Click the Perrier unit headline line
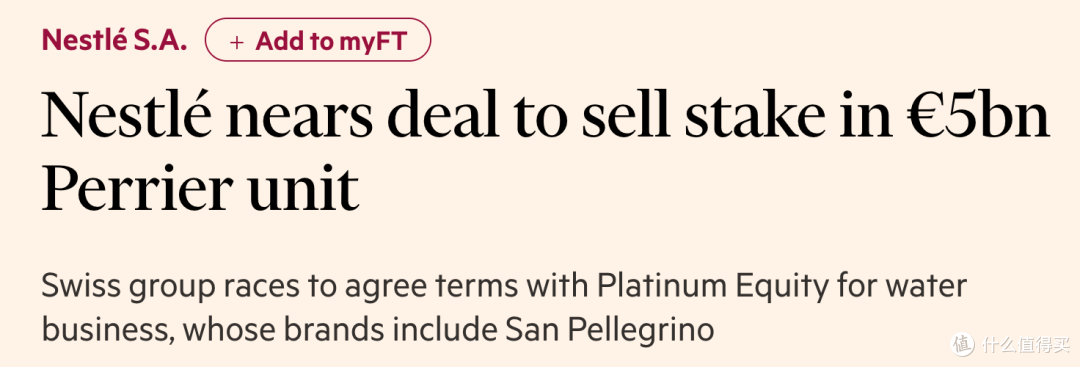The height and width of the screenshot is (367, 1080). pyautogui.click(x=200, y=187)
